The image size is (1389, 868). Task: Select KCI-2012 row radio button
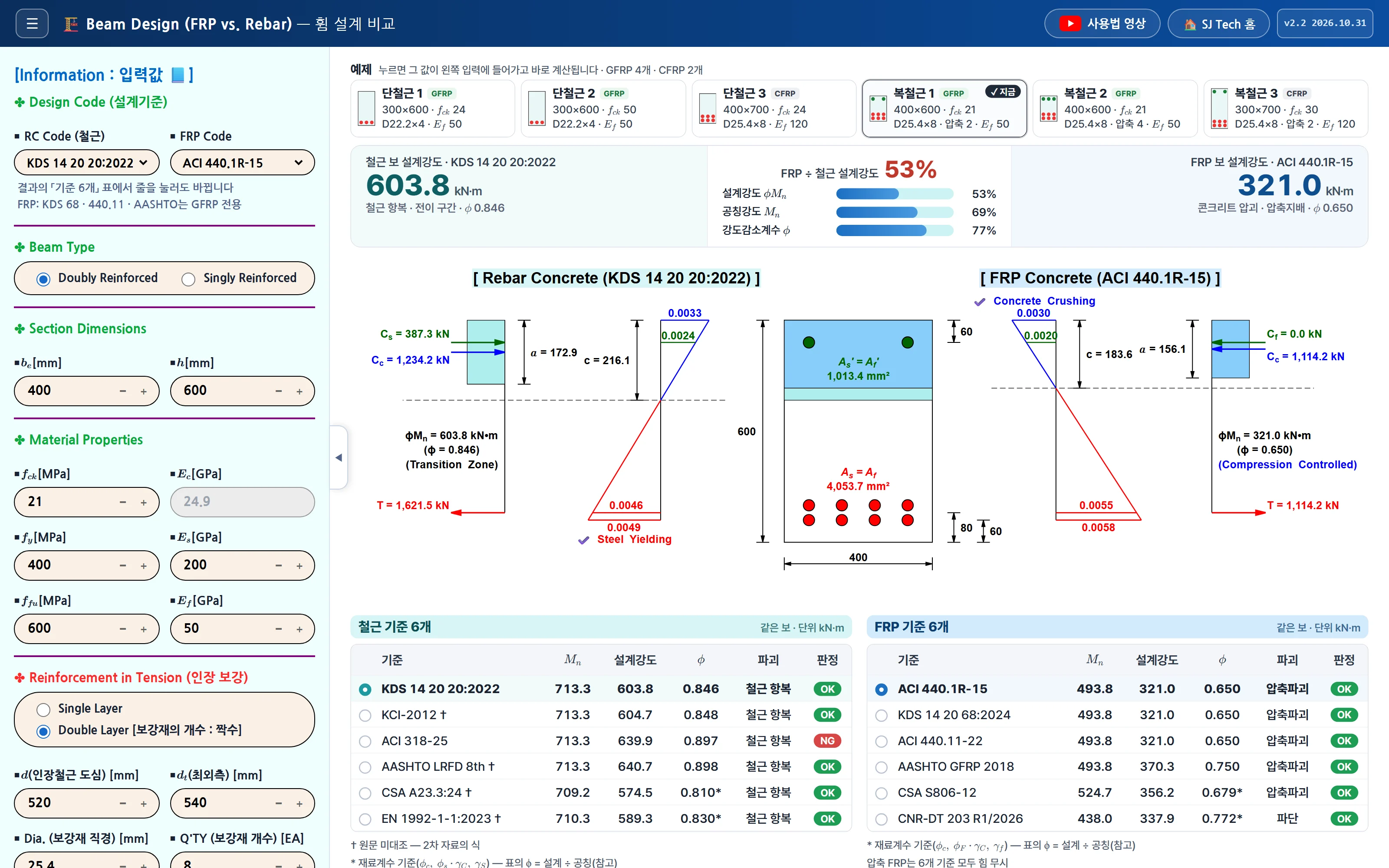pyautogui.click(x=365, y=715)
